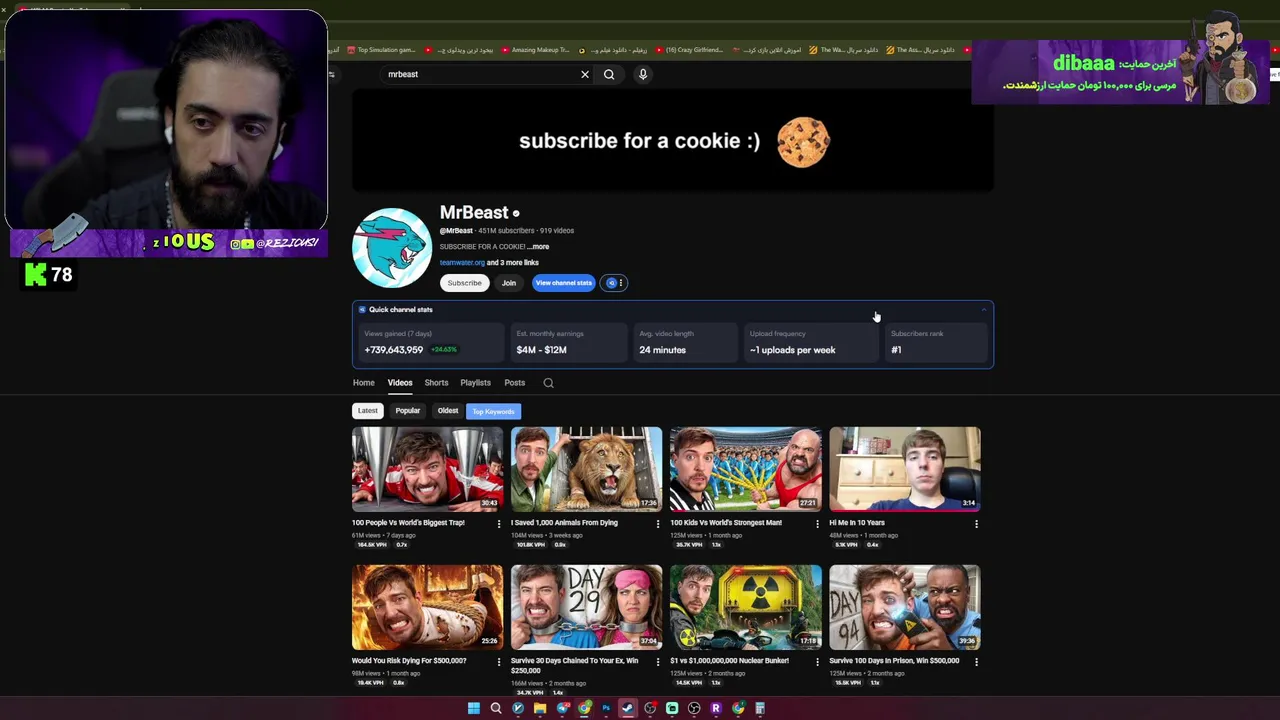Open the Day 29 chained video thumbnail
Screen dimensions: 1280x720
point(586,607)
